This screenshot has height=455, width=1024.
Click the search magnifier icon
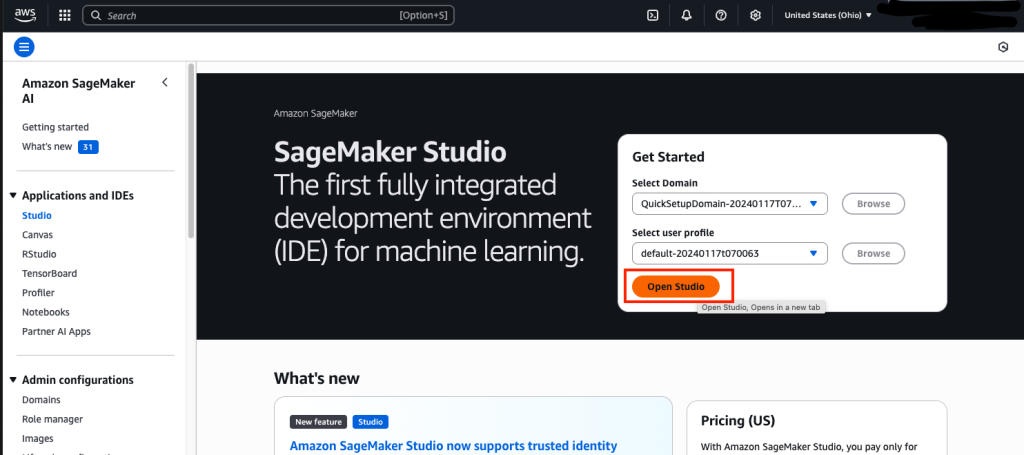95,16
